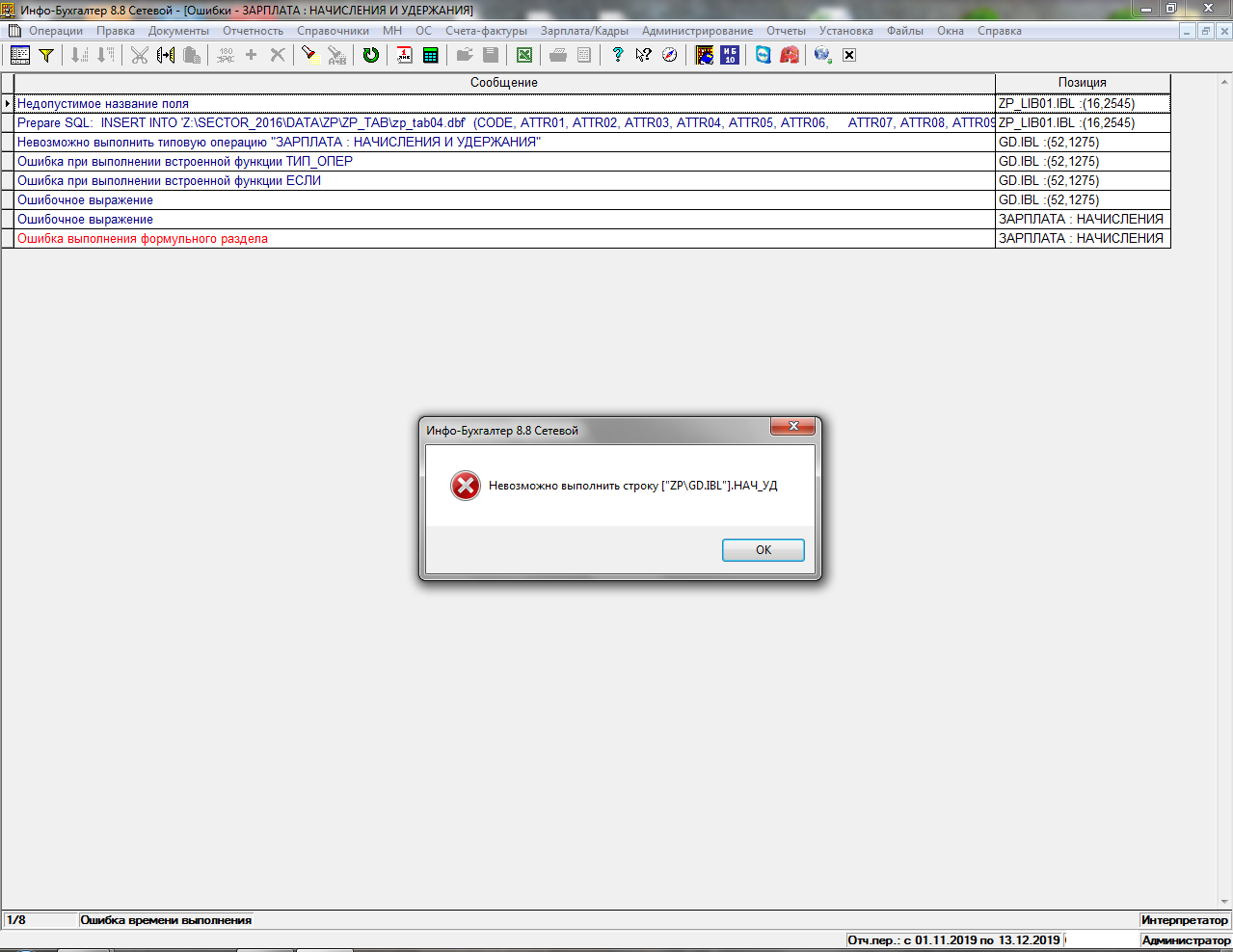Click the compass icon in toolbar

click(669, 55)
